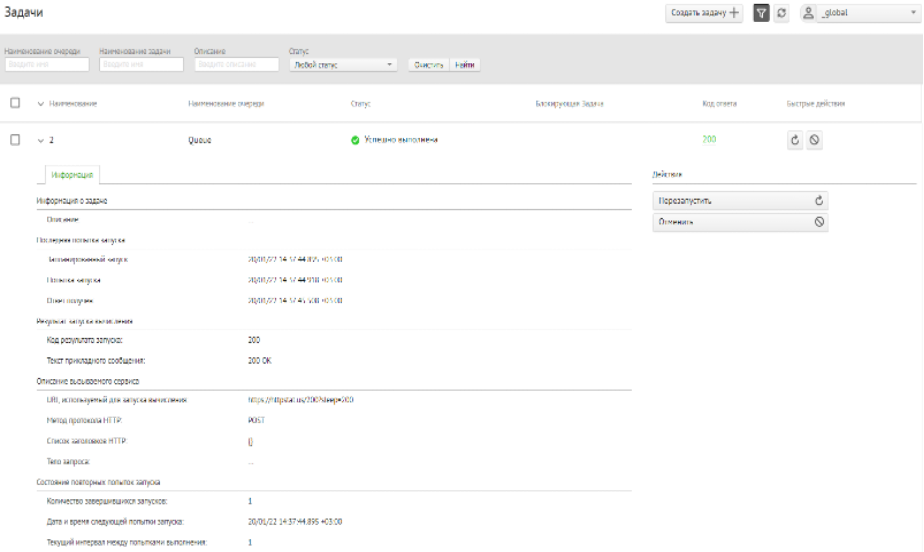
Task: Click the '{}' HTTP headers value
Action: click(x=250, y=441)
